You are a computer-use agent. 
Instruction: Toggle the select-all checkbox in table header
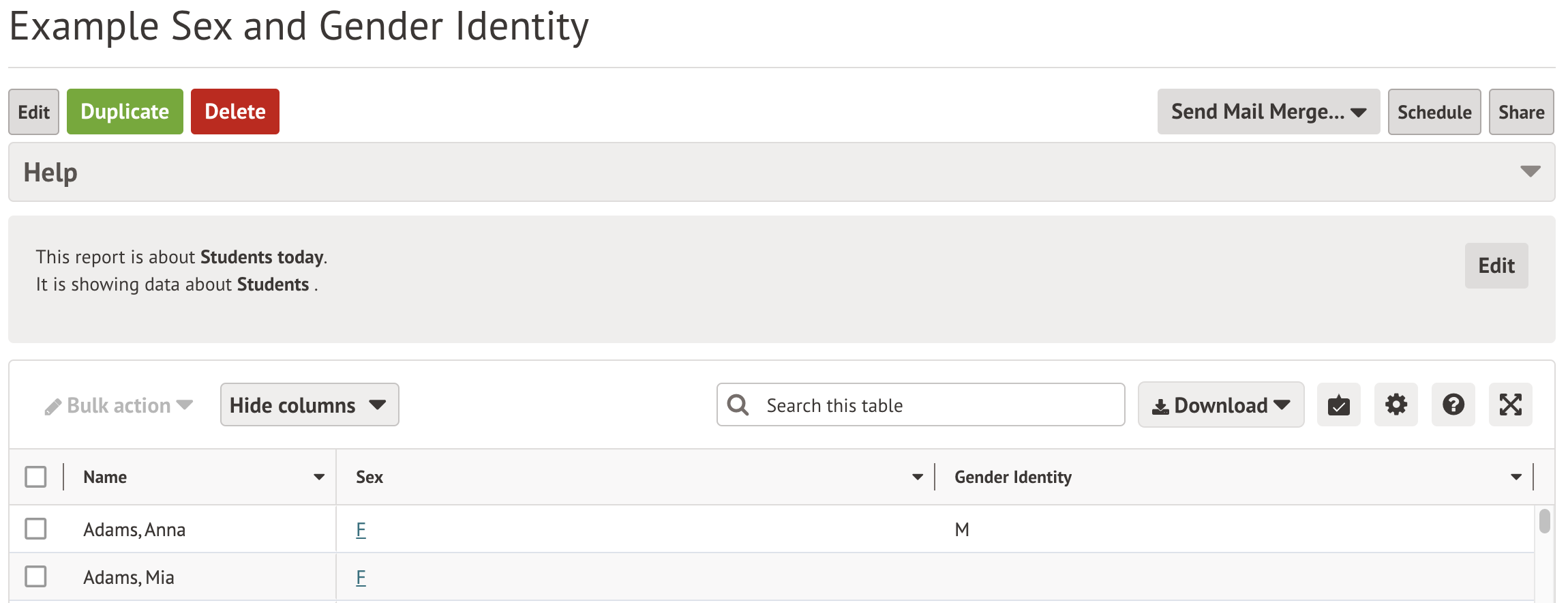pos(35,477)
